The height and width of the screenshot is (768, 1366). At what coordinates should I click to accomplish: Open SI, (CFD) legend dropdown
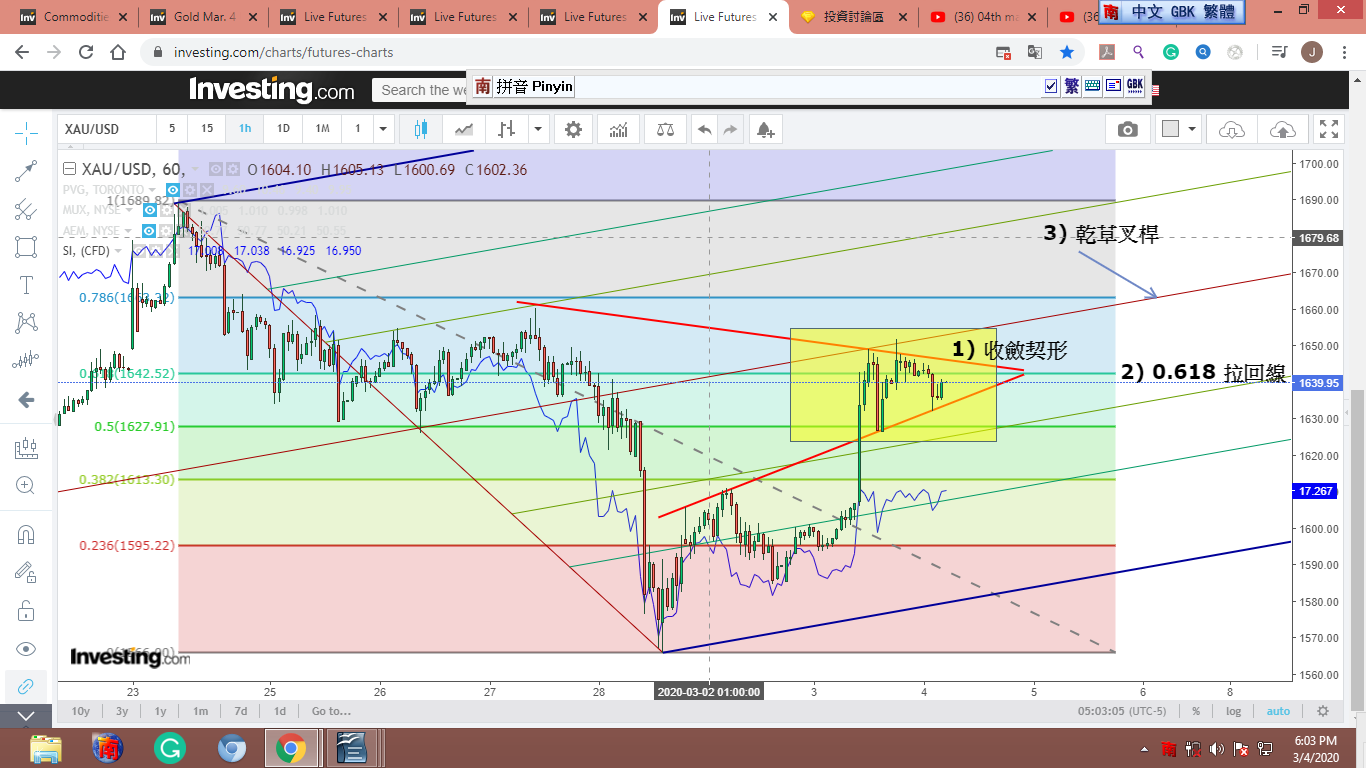click(118, 251)
